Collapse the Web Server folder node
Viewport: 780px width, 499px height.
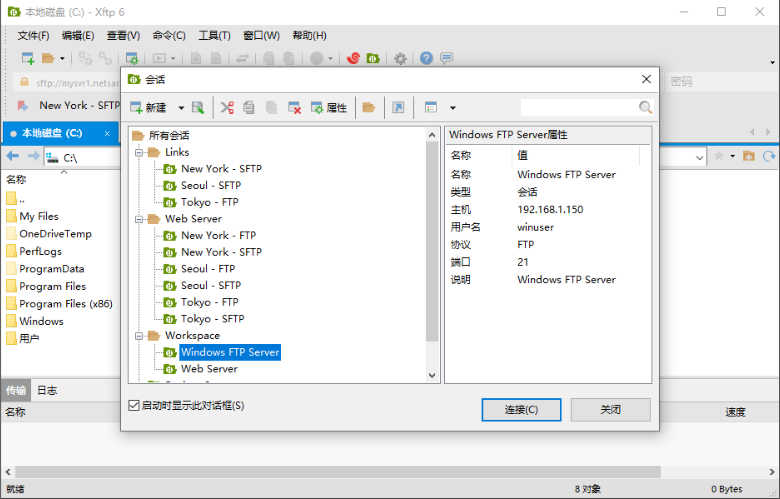coord(139,219)
